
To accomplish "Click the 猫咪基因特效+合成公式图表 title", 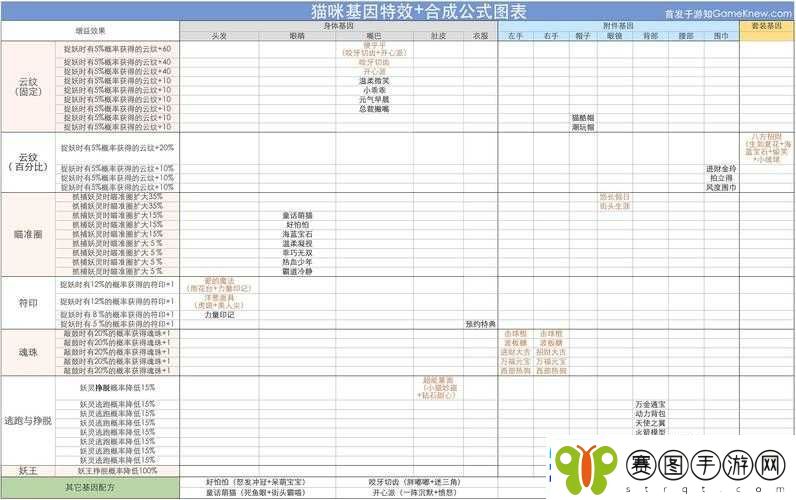I will click(418, 11).
